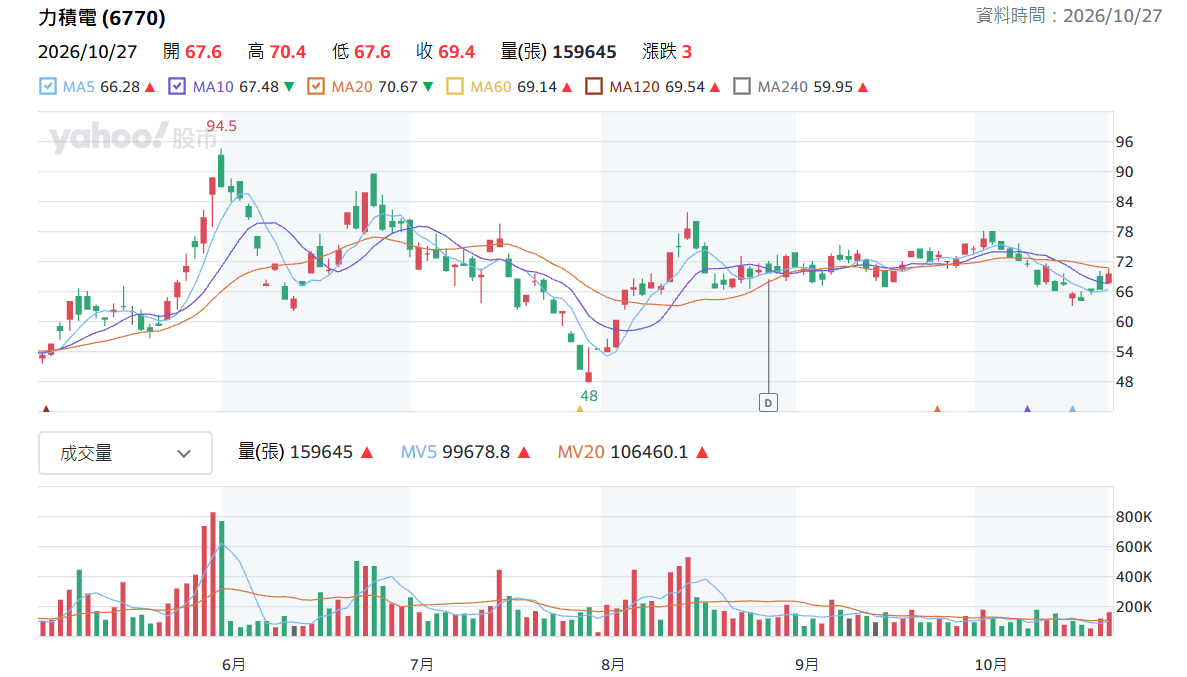
Task: Click the dark brown event triangle on the price chart baseline
Action: click(x=46, y=409)
